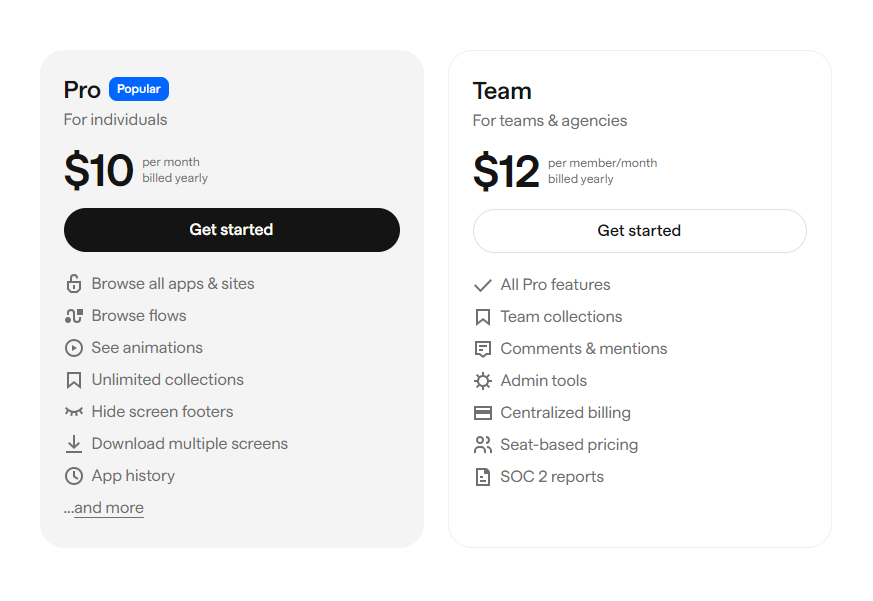Click the Admin tools gear icon

pos(482,381)
